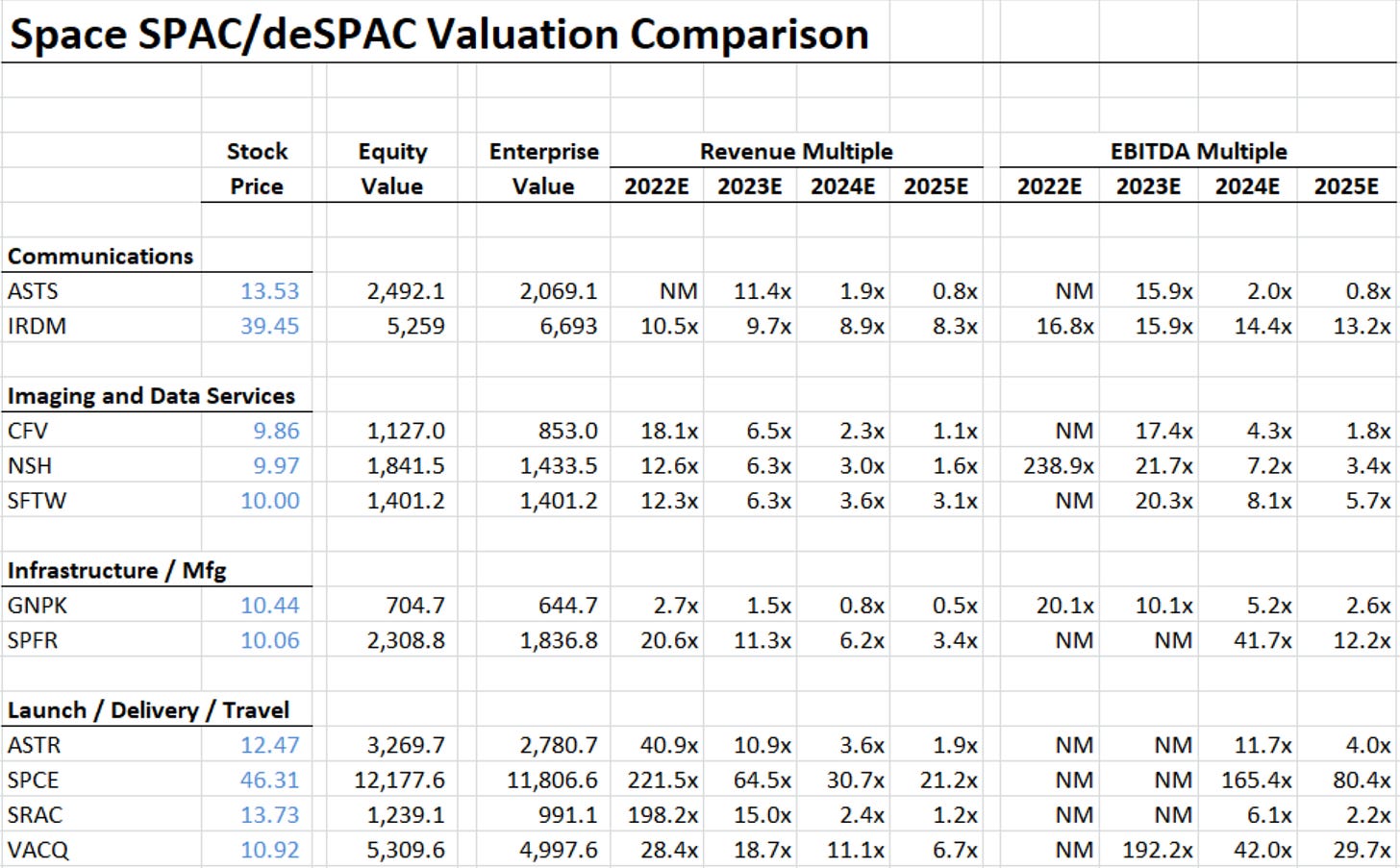Select the Space SPAC/deSPAC Valuation Comparison title

coord(438,35)
